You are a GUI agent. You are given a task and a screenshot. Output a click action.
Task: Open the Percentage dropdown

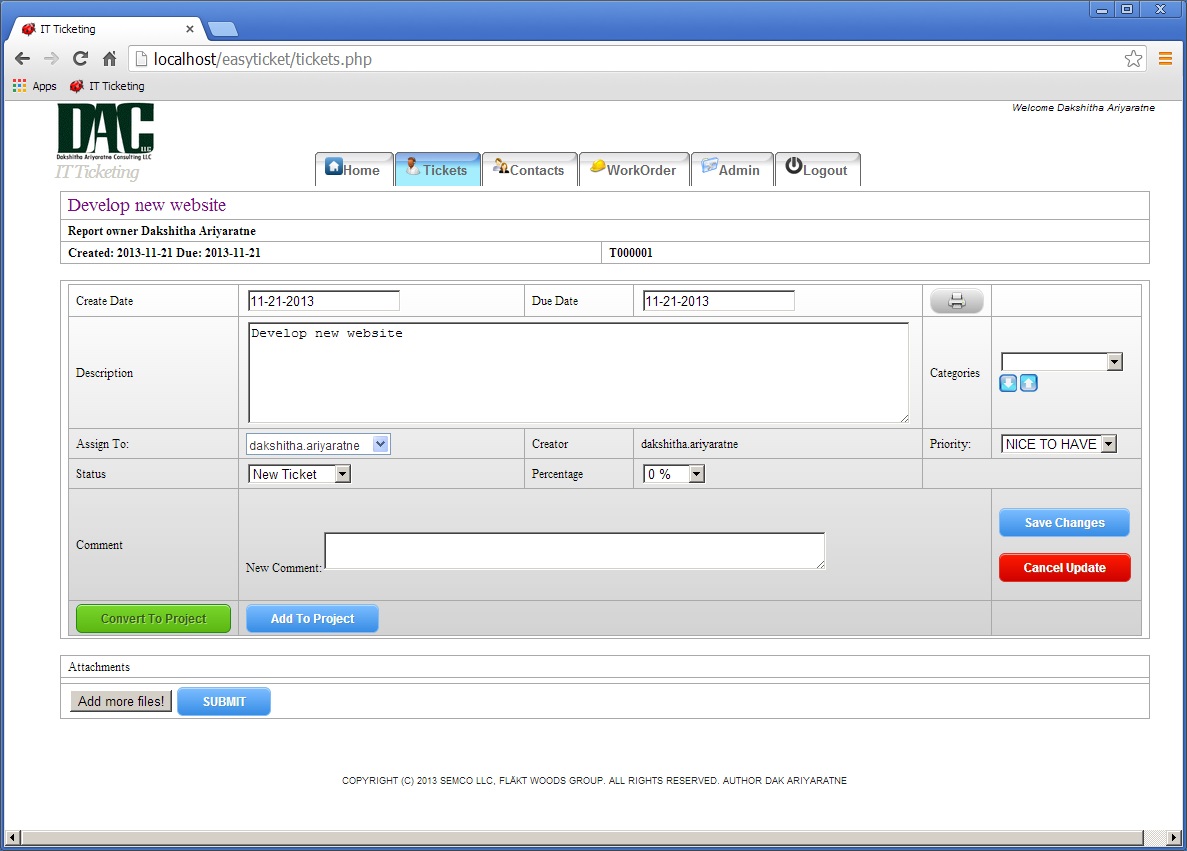coord(673,474)
